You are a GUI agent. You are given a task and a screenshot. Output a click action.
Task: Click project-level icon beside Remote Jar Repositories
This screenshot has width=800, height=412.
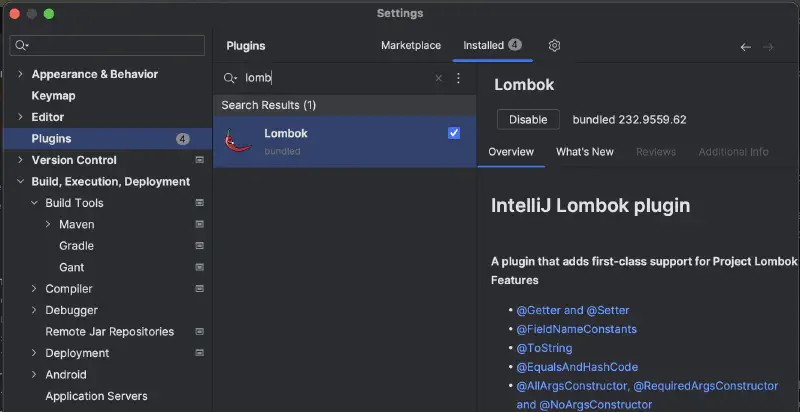coord(199,331)
